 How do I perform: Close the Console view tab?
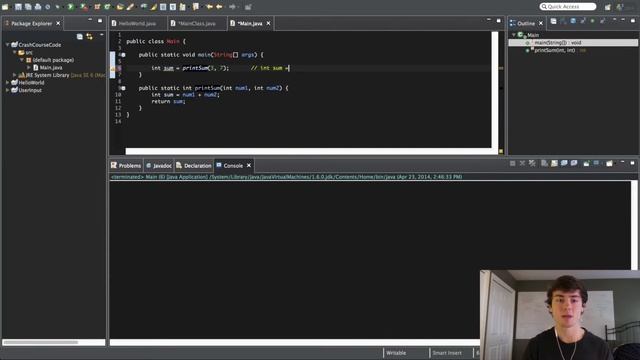pyautogui.click(x=249, y=166)
